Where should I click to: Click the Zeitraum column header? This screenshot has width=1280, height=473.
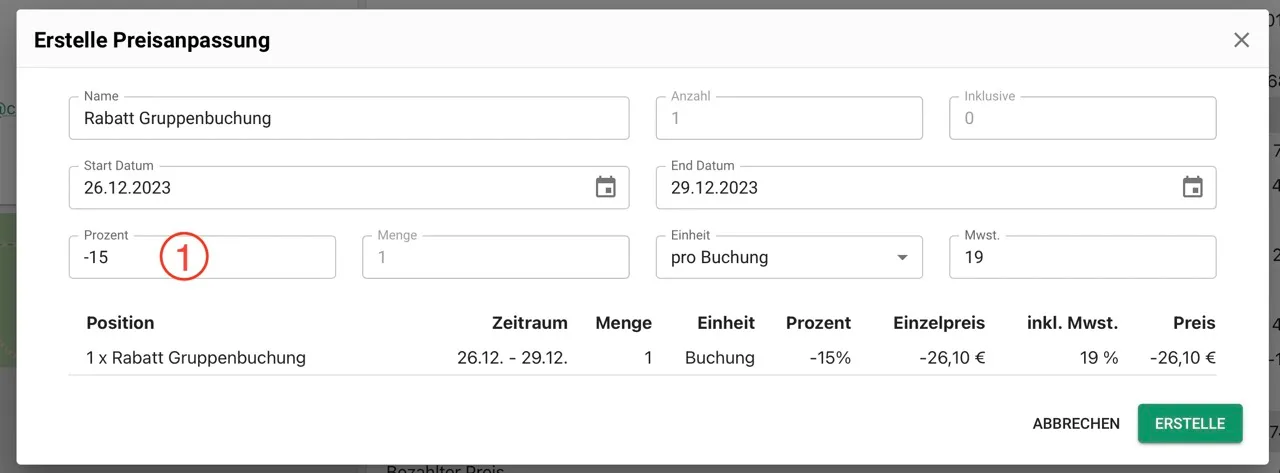(x=530, y=323)
